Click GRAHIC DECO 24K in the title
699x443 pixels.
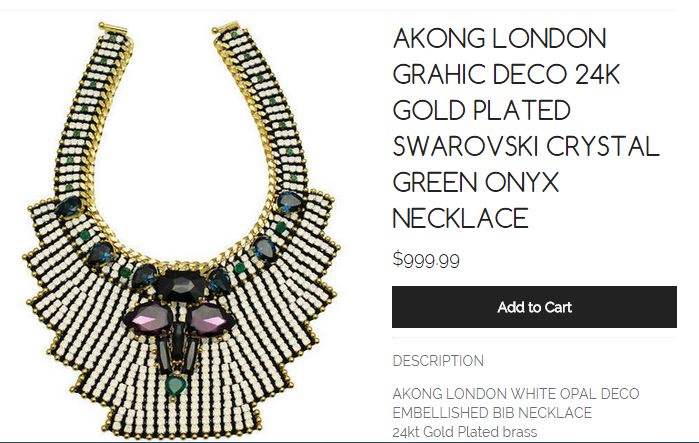506,74
